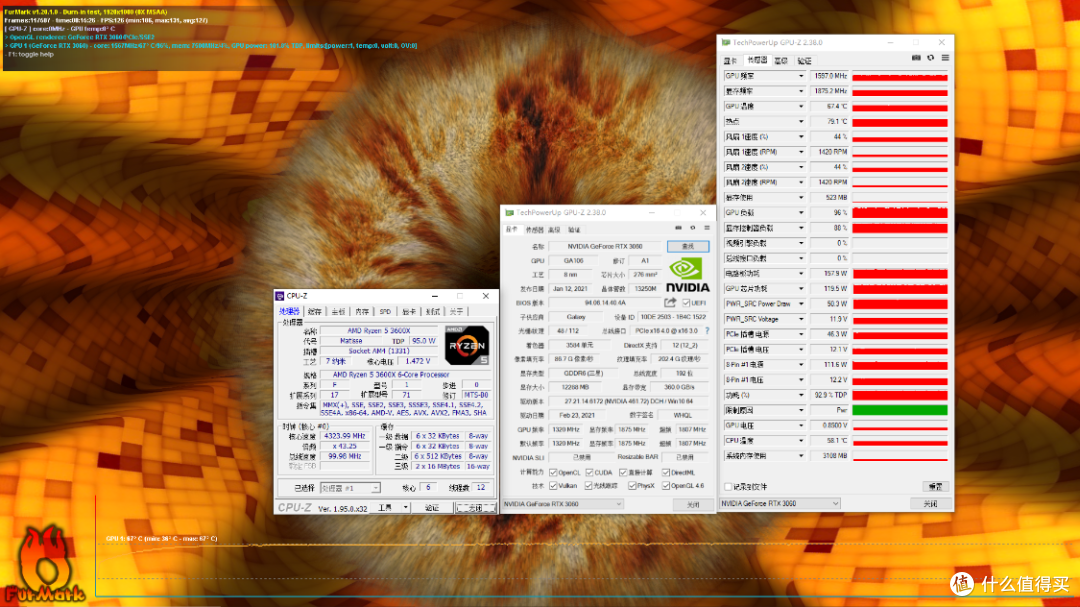Open hot spot temperature sensor dropdown arrow
This screenshot has height=607, width=1080.
[x=801, y=121]
